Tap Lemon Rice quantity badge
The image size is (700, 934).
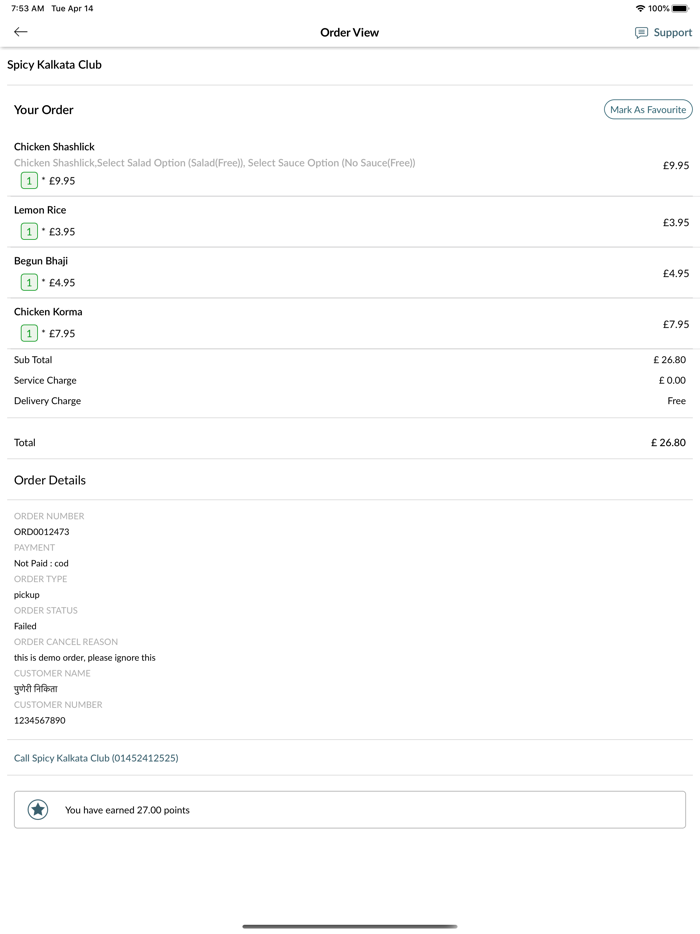coord(29,232)
